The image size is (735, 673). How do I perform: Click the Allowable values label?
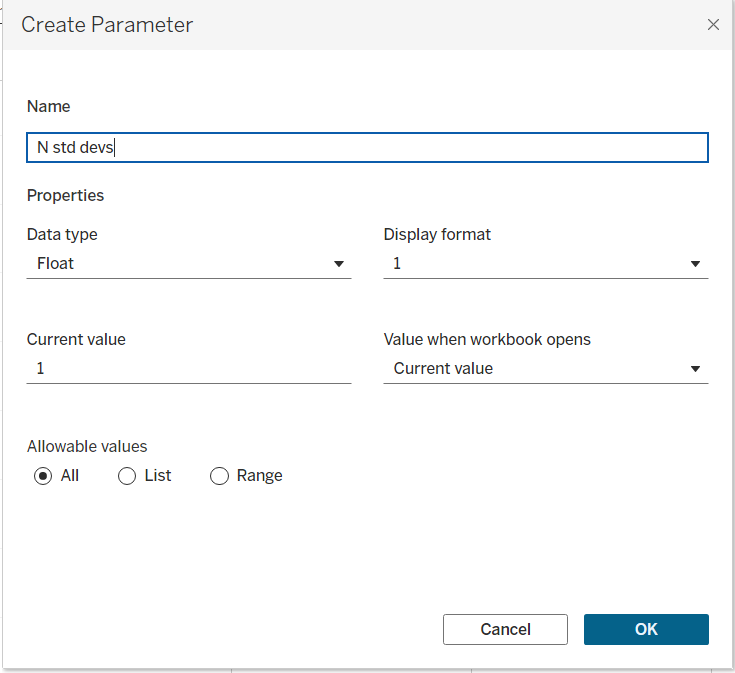tap(87, 446)
